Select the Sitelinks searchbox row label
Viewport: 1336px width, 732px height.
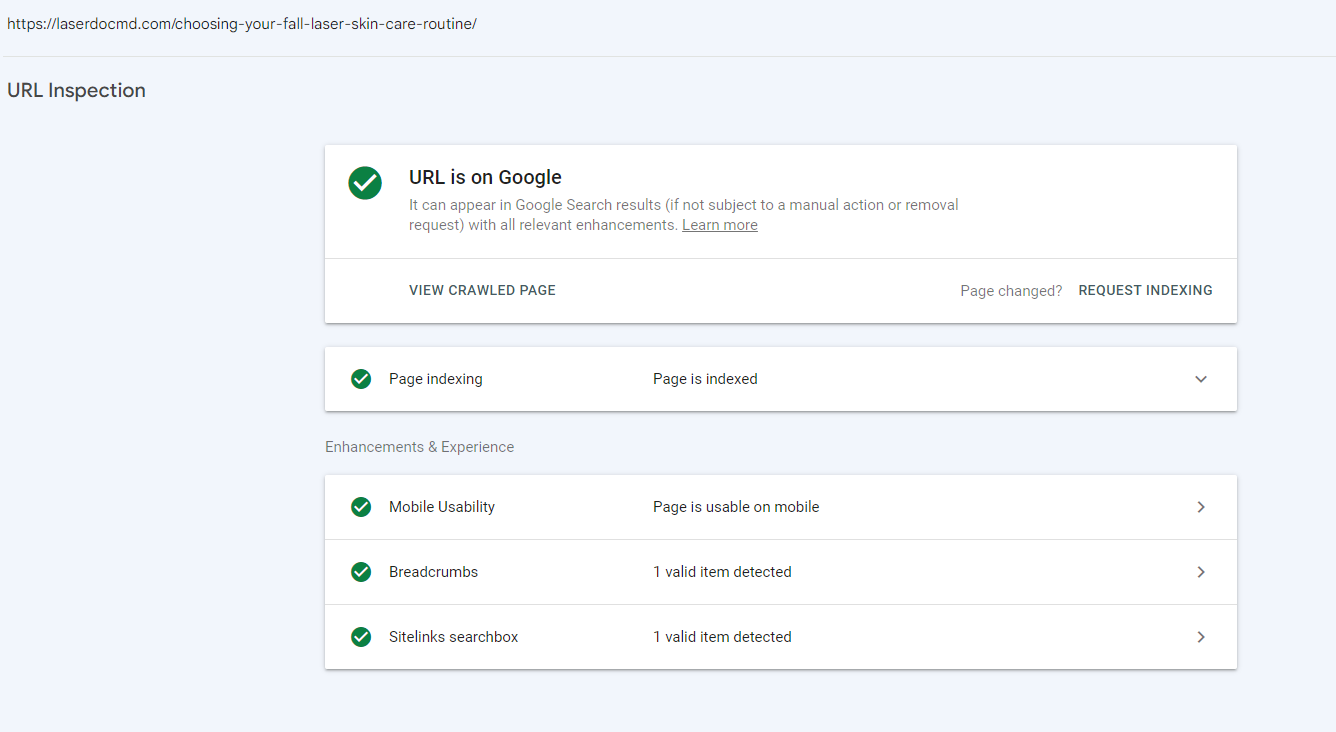click(x=454, y=637)
